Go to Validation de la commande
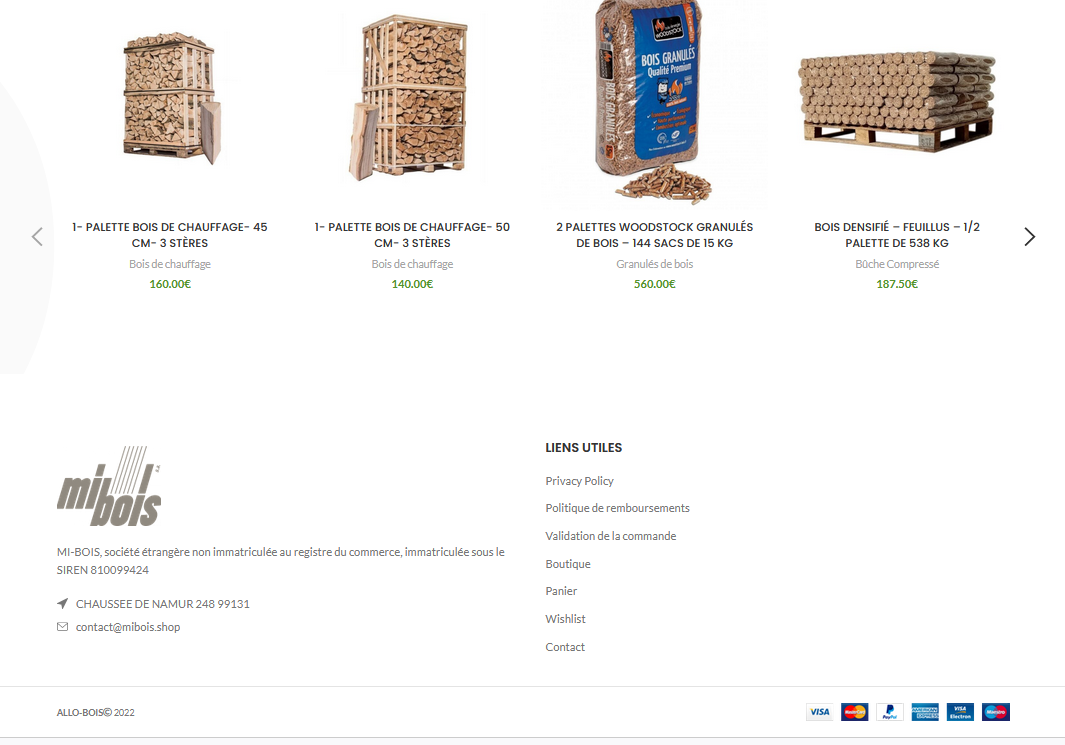The height and width of the screenshot is (745, 1065). coord(611,536)
